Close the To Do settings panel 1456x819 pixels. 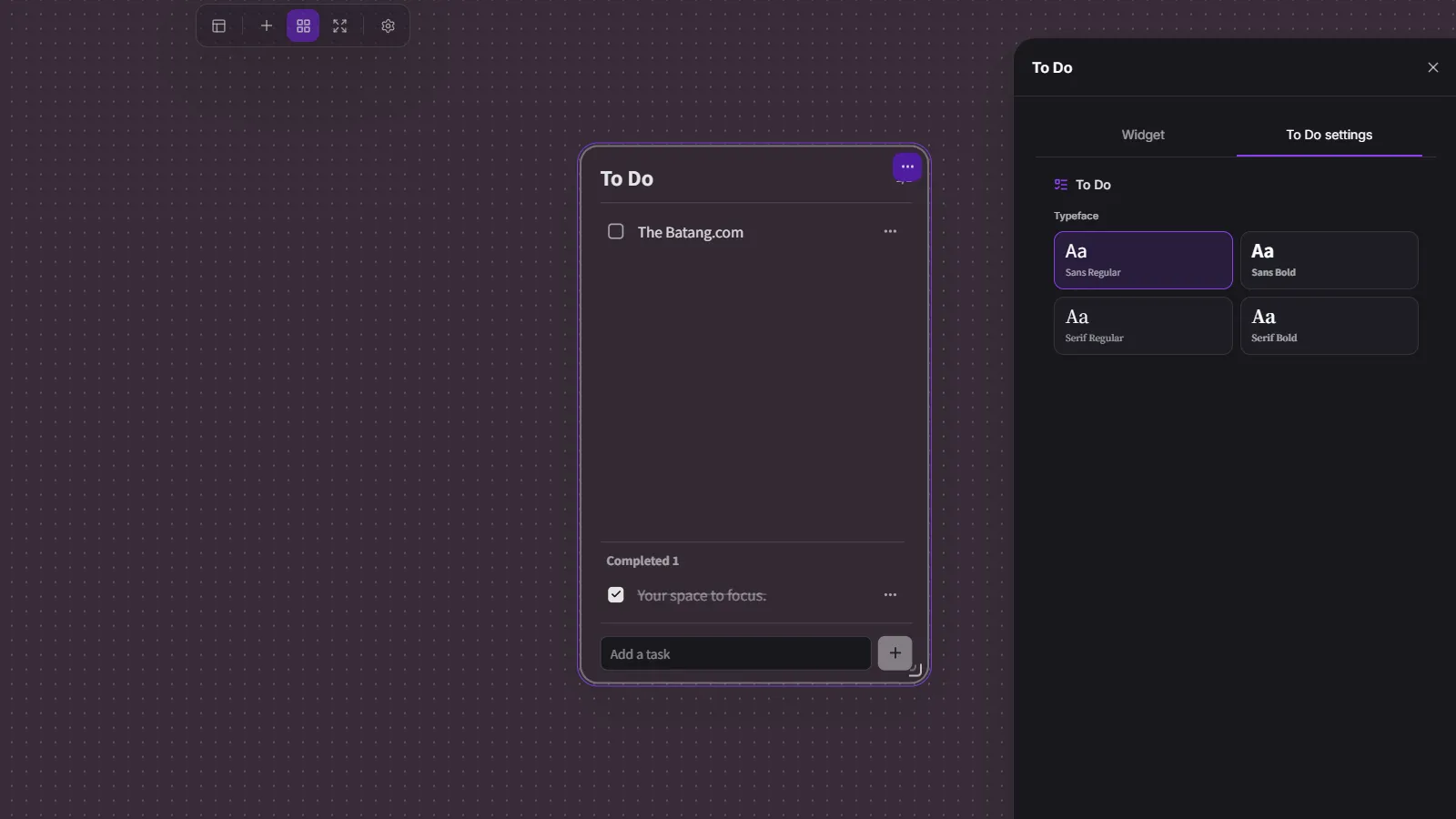(x=1433, y=67)
